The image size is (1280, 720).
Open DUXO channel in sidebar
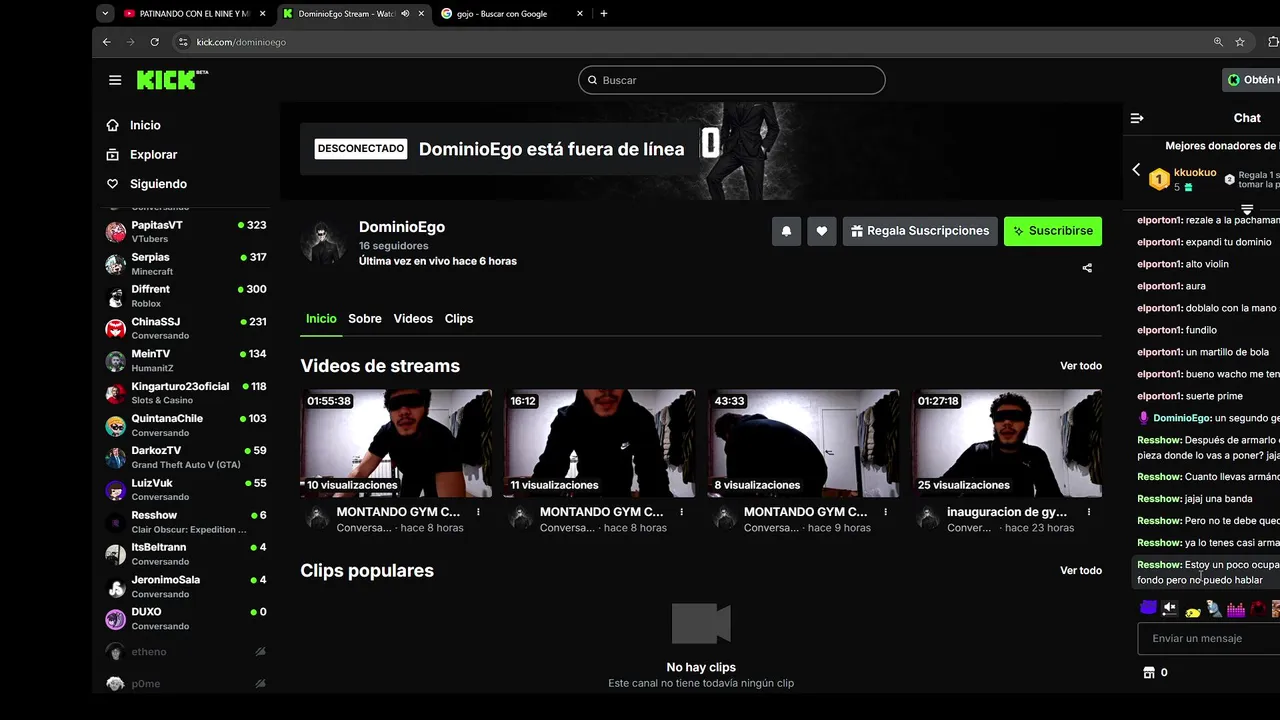186,618
